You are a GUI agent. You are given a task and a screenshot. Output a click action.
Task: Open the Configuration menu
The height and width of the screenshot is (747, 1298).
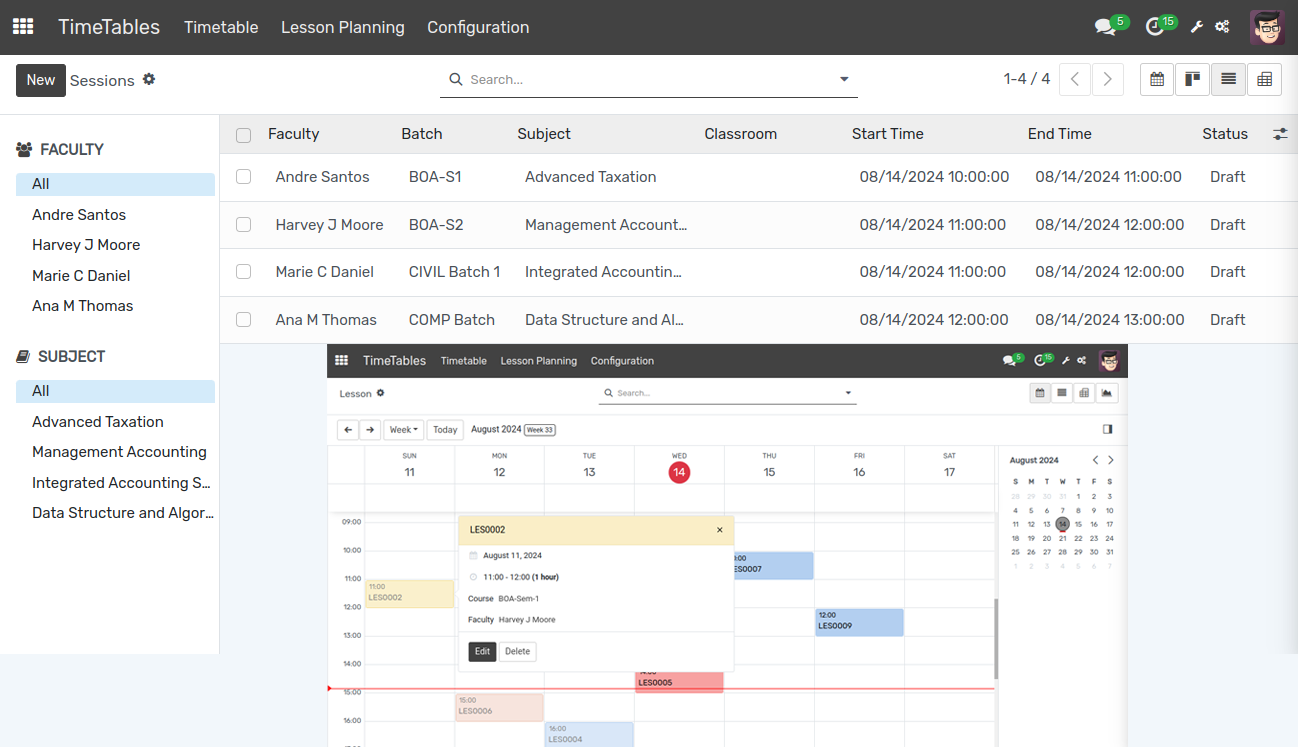point(478,27)
